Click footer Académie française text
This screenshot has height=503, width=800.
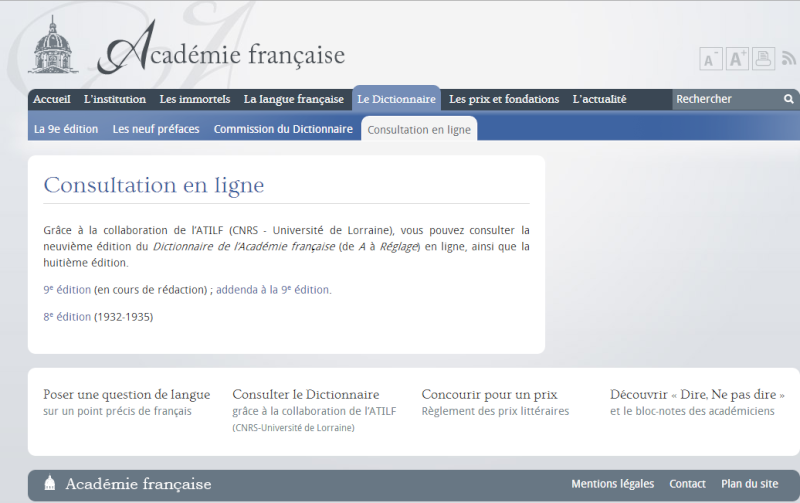138,484
